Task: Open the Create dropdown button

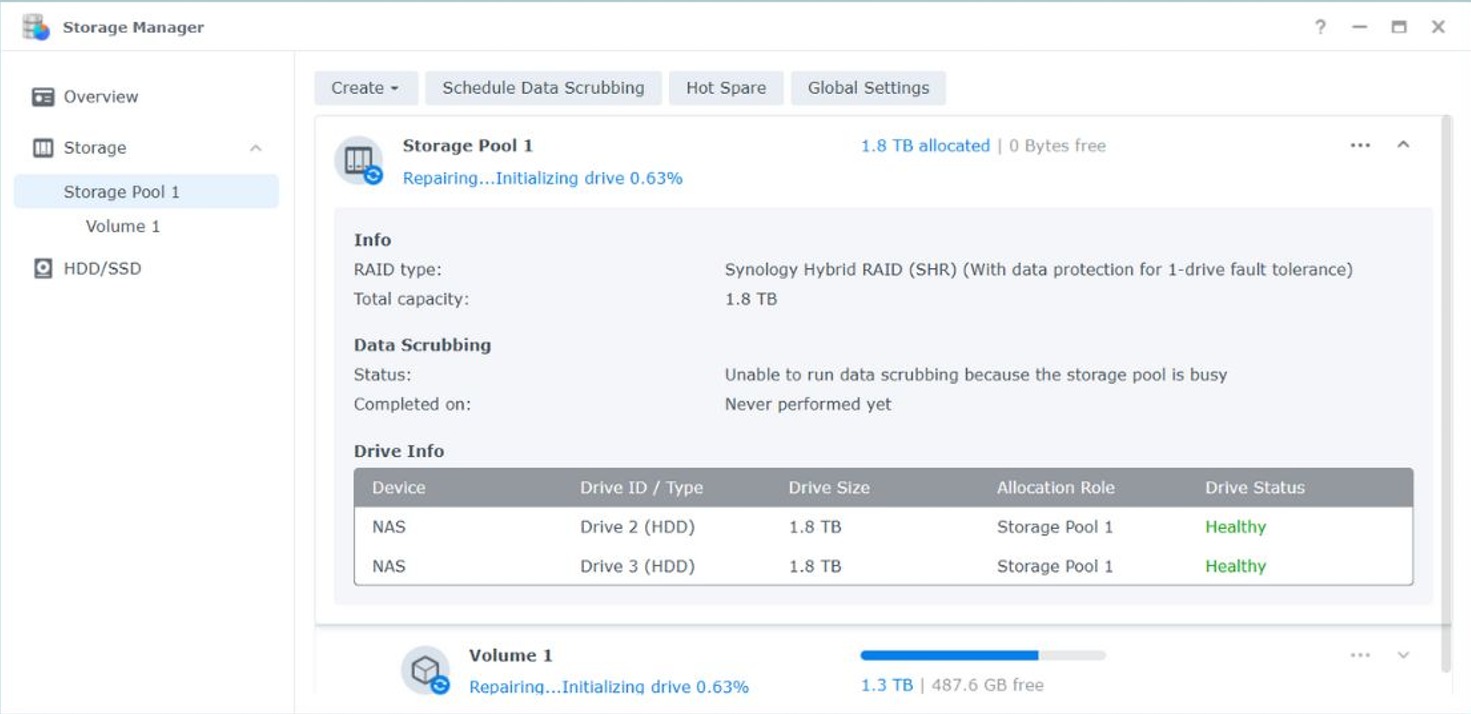Action: [x=365, y=88]
